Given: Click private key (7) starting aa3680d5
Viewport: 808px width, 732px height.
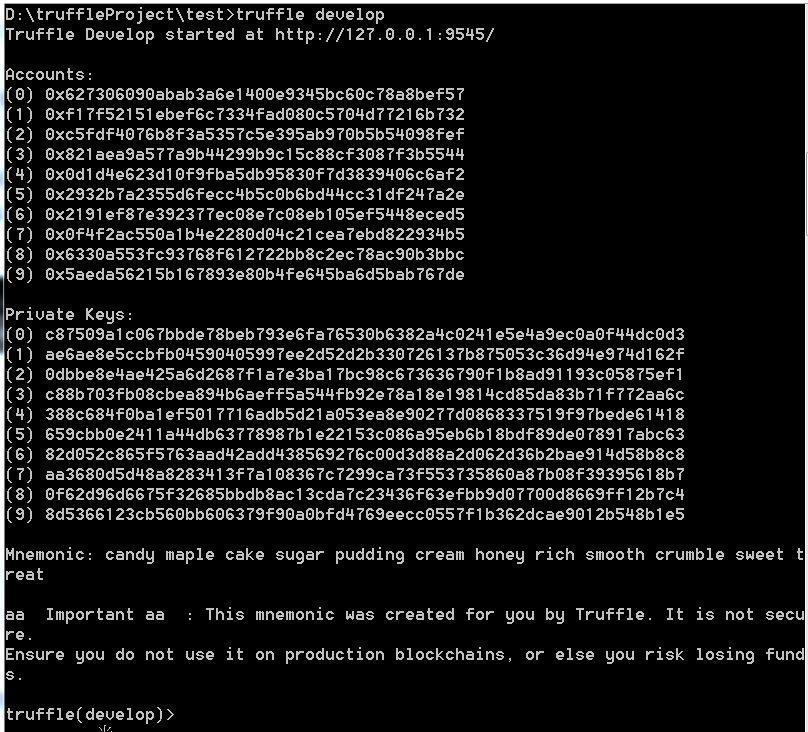Looking at the screenshot, I should pyautogui.click(x=365, y=474).
